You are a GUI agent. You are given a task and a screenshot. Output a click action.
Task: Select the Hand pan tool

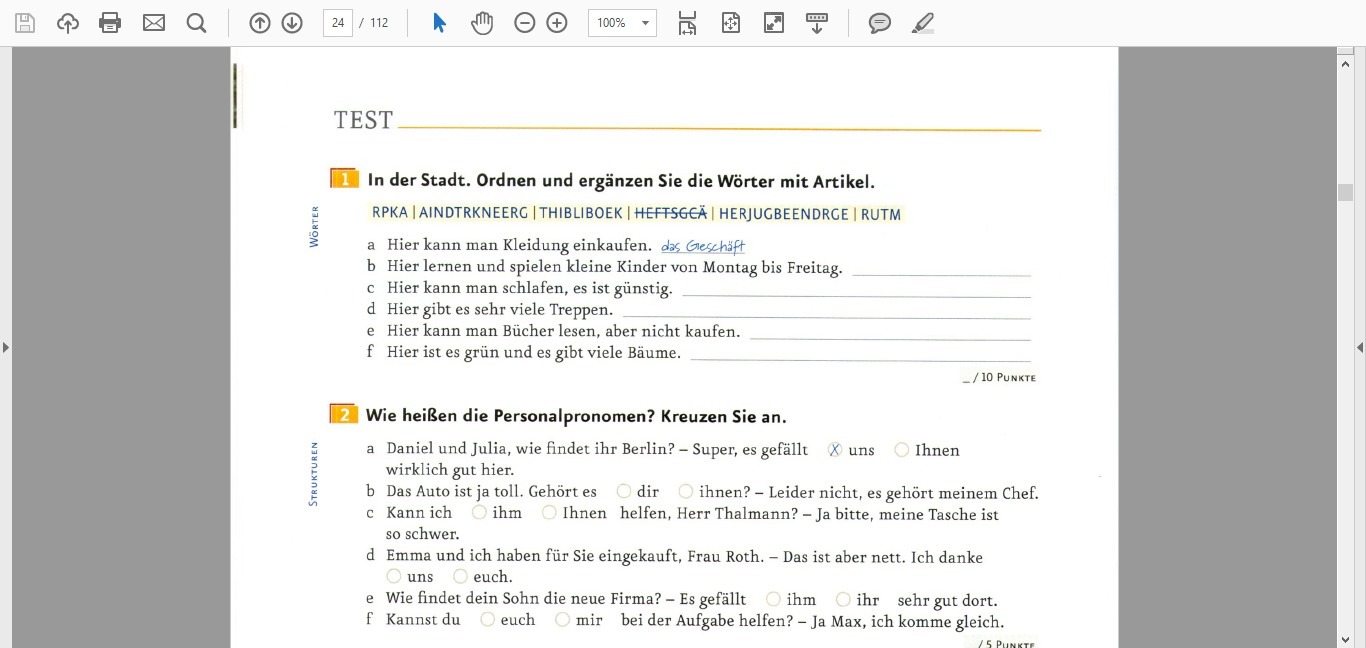482,23
